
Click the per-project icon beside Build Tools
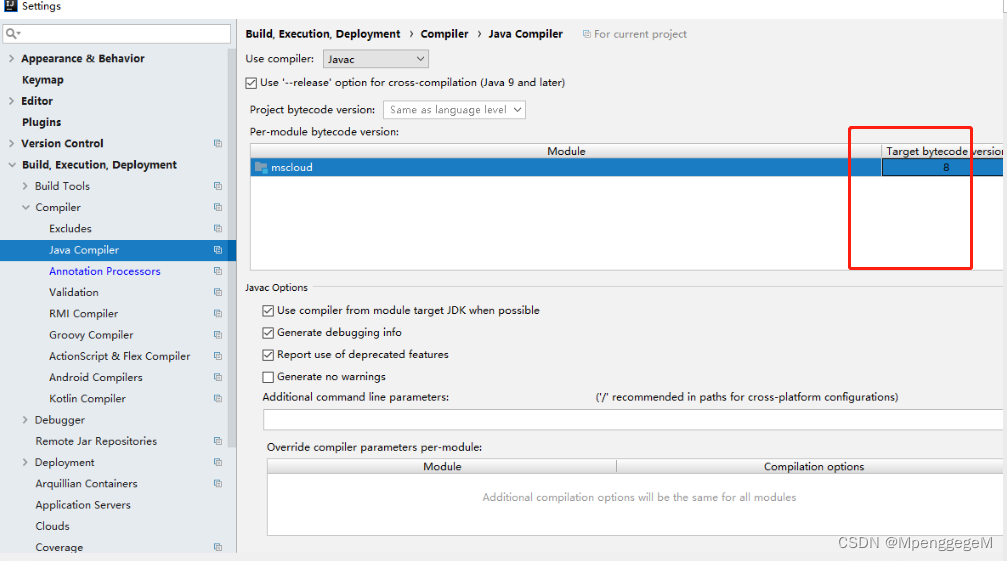pyautogui.click(x=218, y=186)
